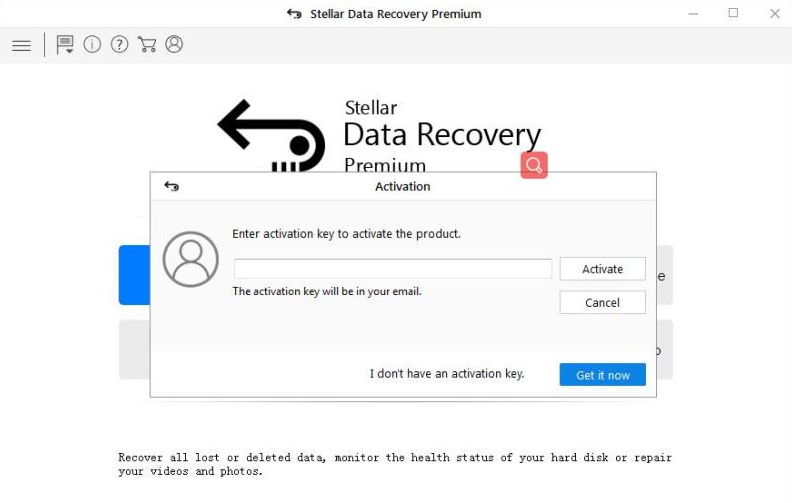Maximize the application window

pos(733,14)
